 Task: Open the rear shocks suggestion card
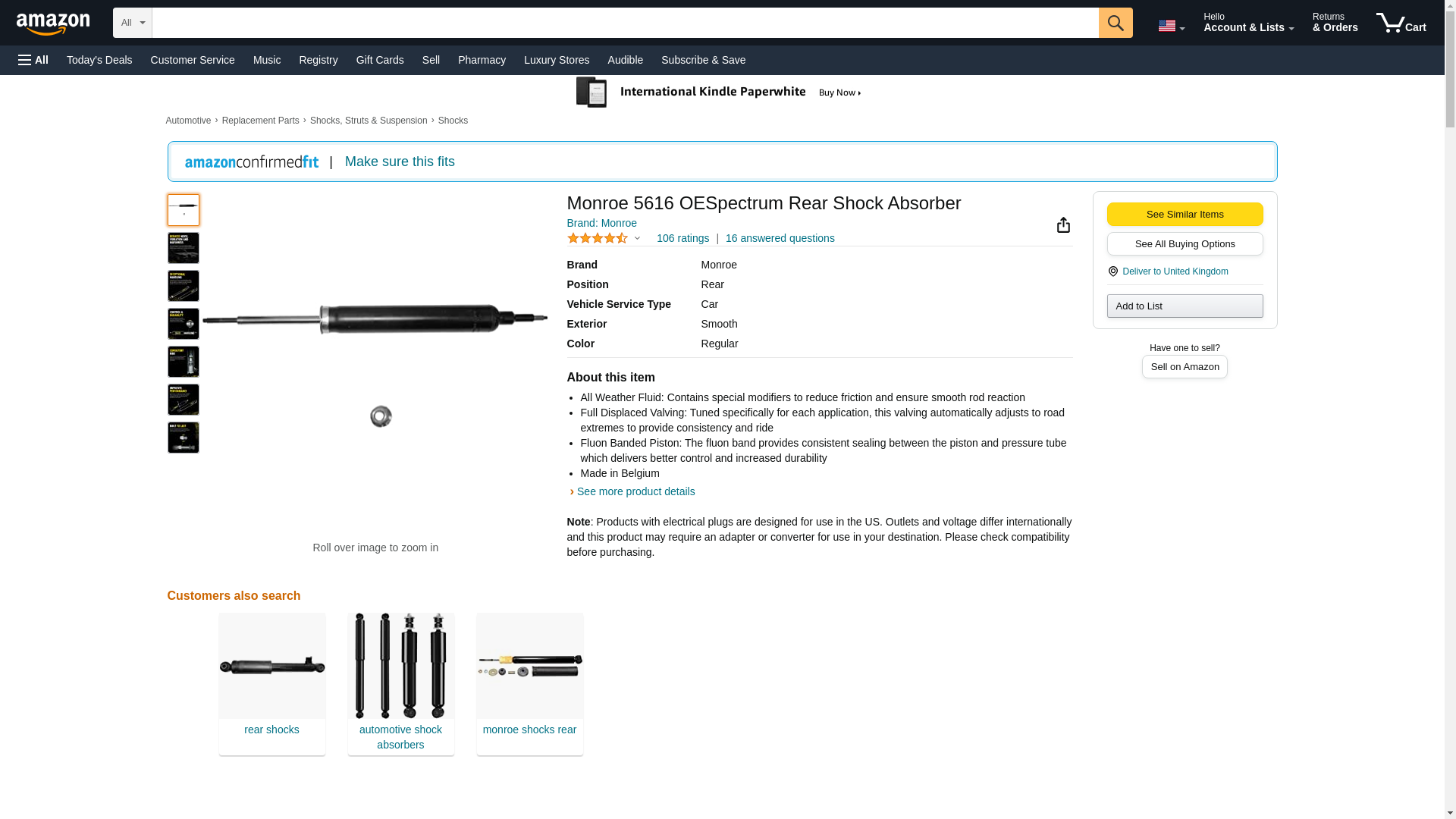tap(271, 682)
